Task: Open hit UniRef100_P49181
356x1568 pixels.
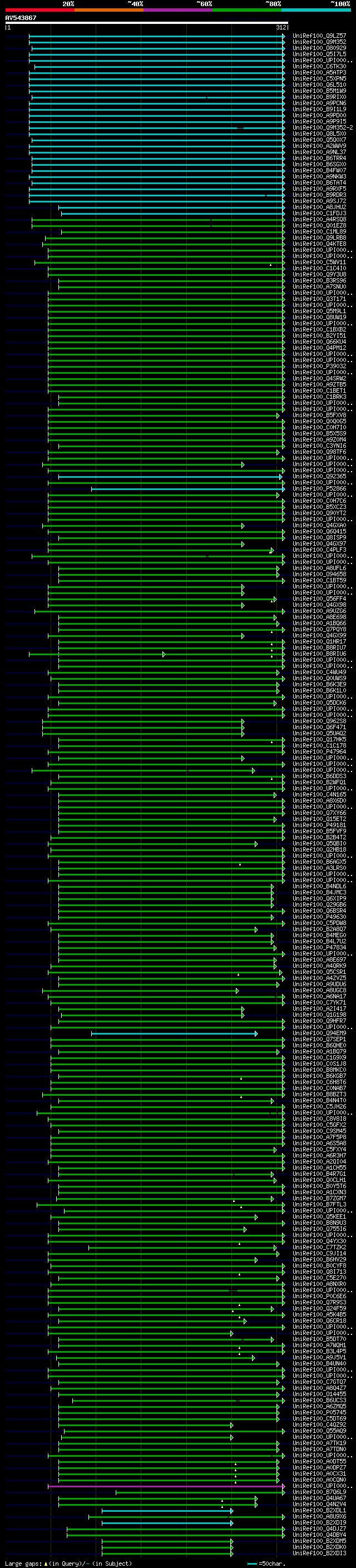Action: (319, 825)
